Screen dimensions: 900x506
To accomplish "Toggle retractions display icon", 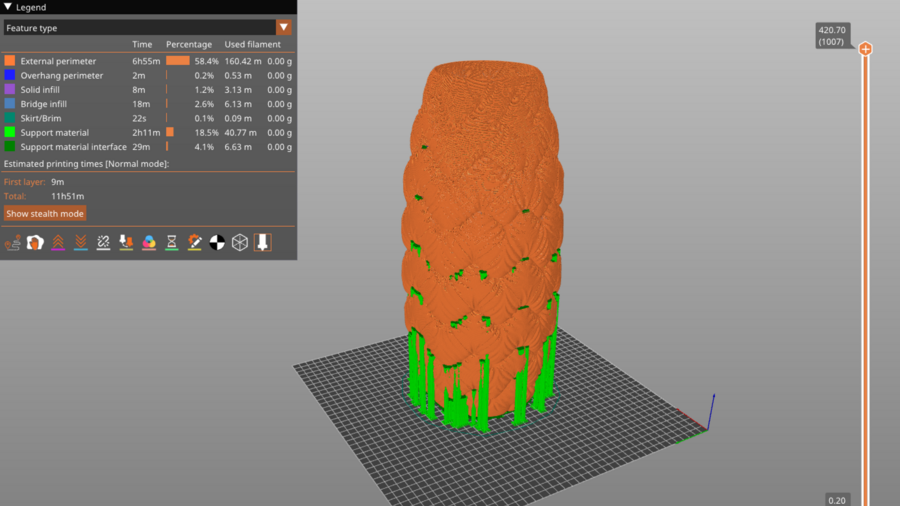I will pyautogui.click(x=58, y=242).
